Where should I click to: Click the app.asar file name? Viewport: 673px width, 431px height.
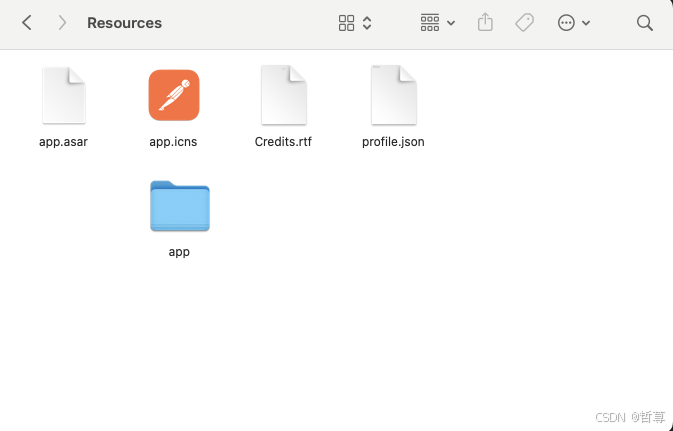point(64,142)
